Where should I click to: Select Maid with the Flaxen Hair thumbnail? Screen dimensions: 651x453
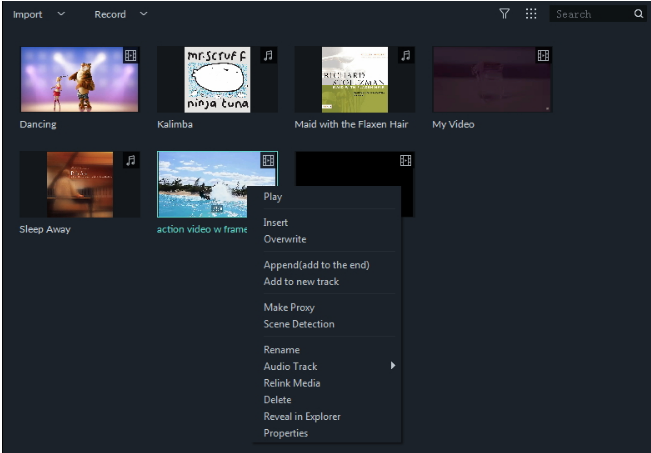tap(355, 79)
